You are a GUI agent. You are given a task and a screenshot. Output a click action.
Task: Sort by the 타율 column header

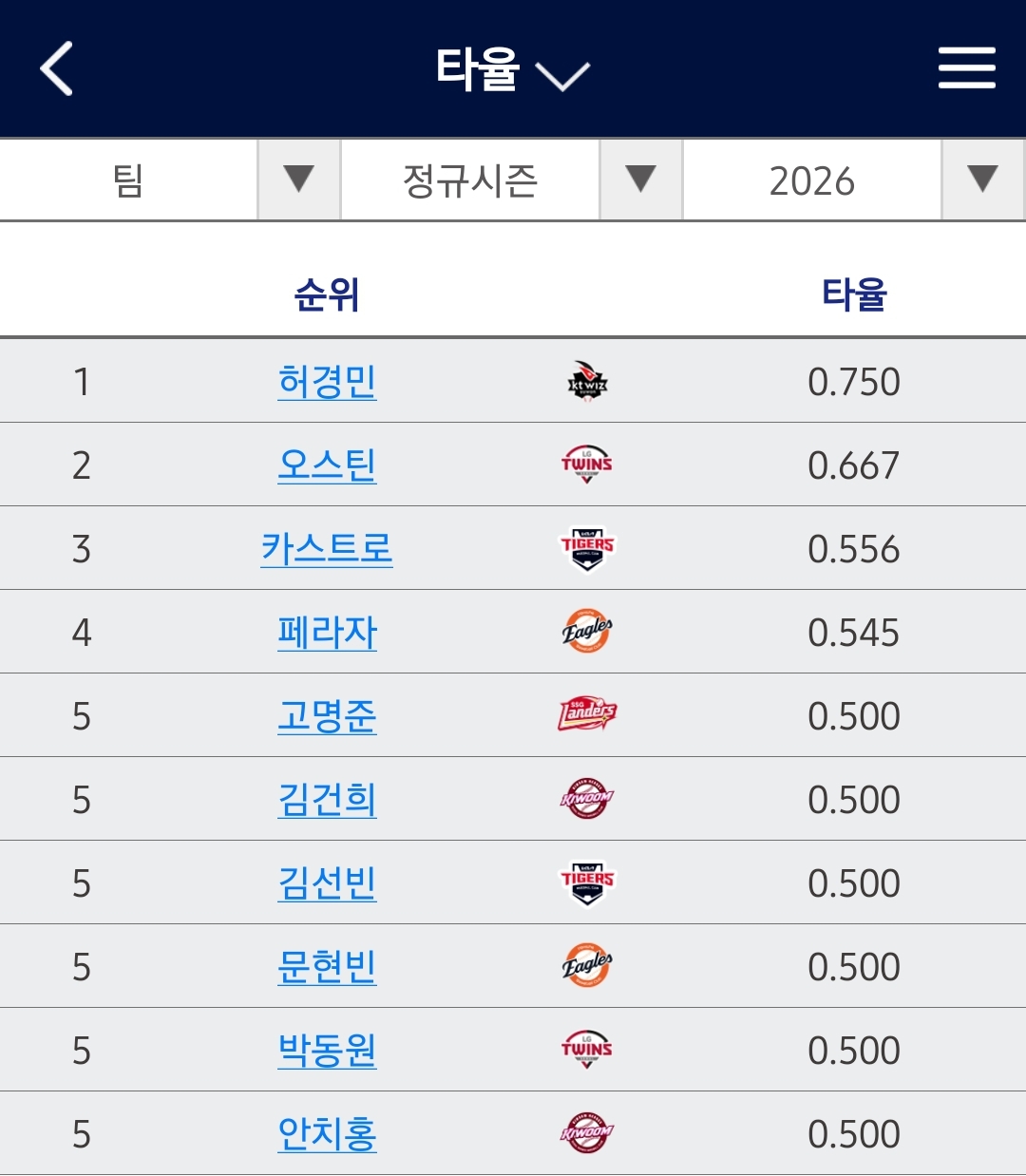point(853,294)
